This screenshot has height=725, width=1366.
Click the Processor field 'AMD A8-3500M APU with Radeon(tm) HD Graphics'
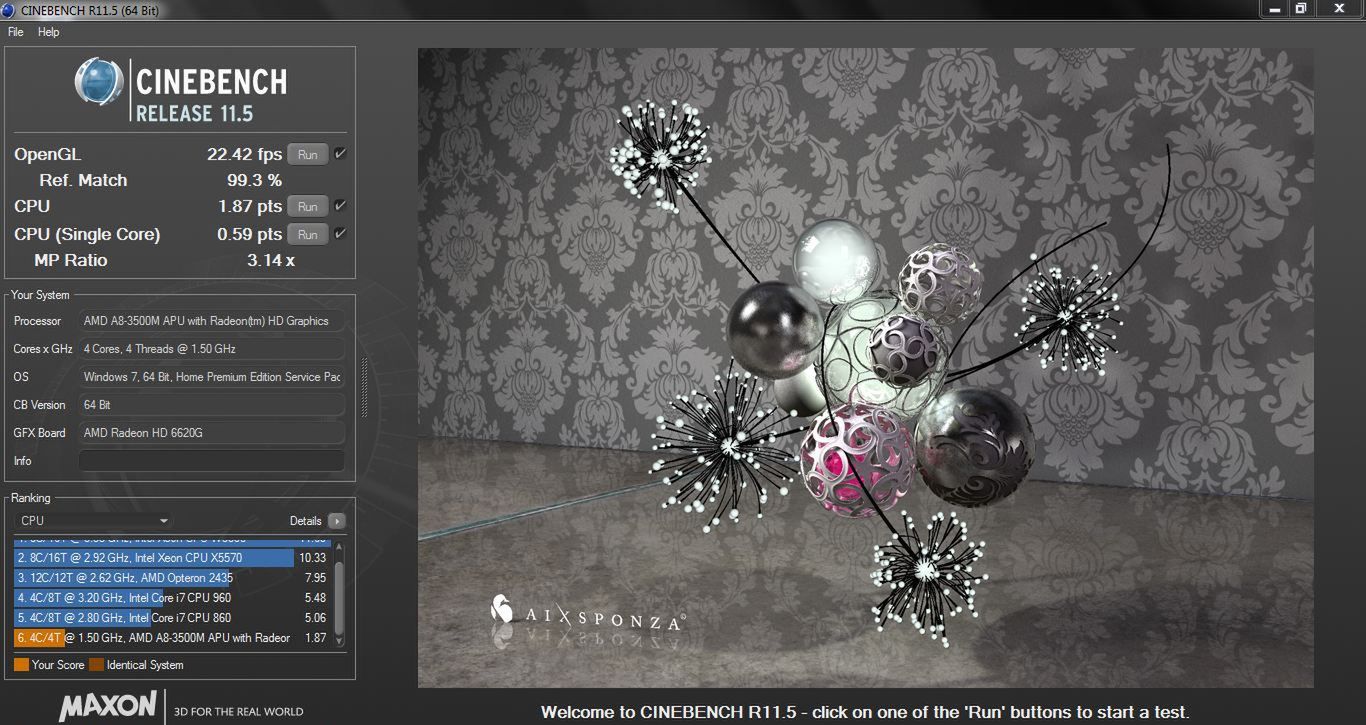(211, 321)
